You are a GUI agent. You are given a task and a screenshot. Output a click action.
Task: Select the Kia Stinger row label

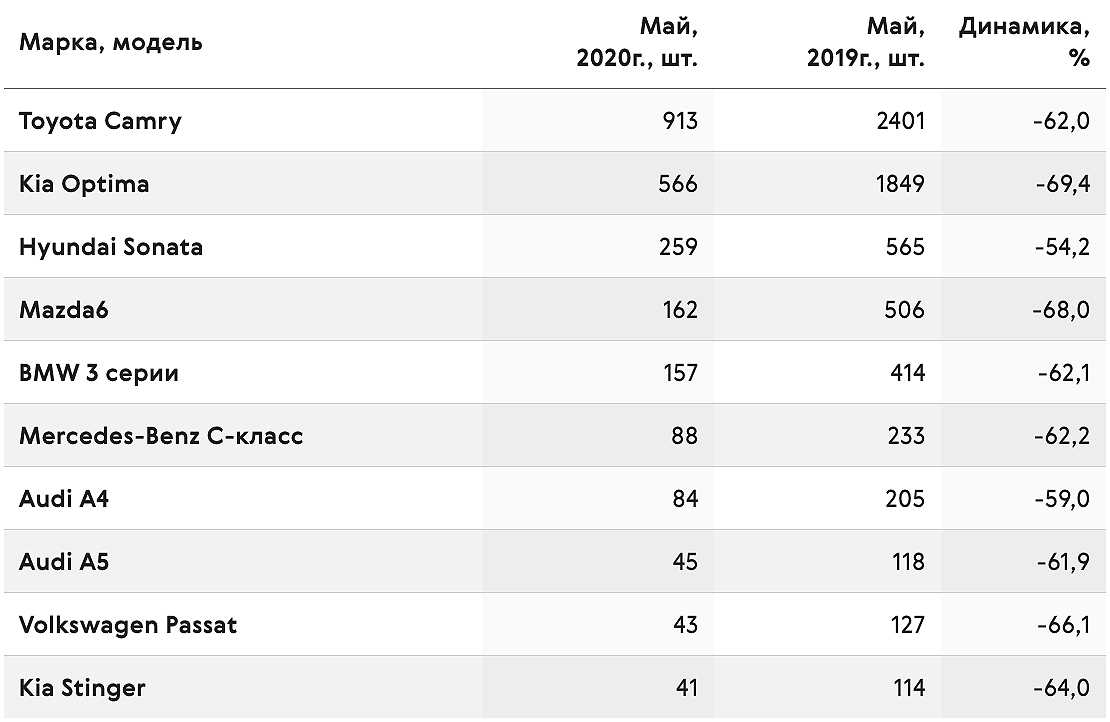(82, 688)
